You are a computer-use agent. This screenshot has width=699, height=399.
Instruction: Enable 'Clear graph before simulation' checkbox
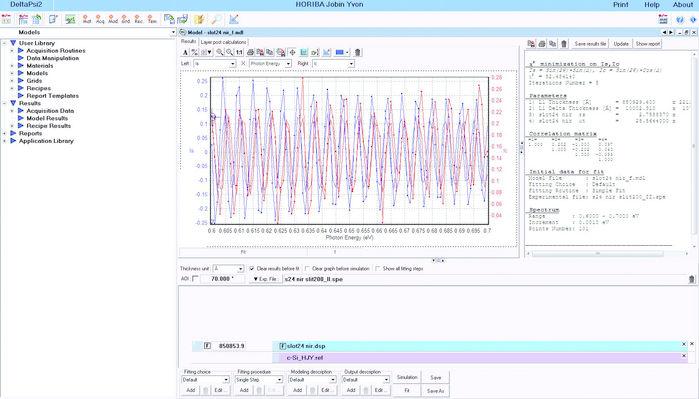click(307, 268)
